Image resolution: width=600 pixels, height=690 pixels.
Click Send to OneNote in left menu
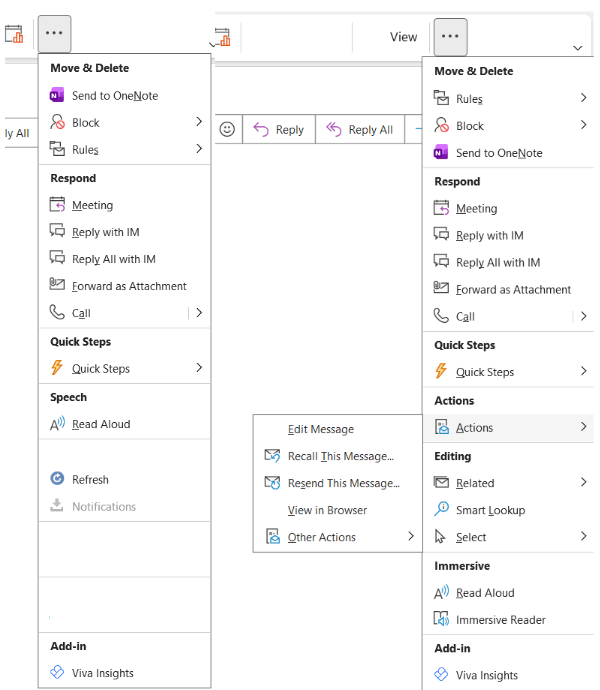pyautogui.click(x=124, y=95)
